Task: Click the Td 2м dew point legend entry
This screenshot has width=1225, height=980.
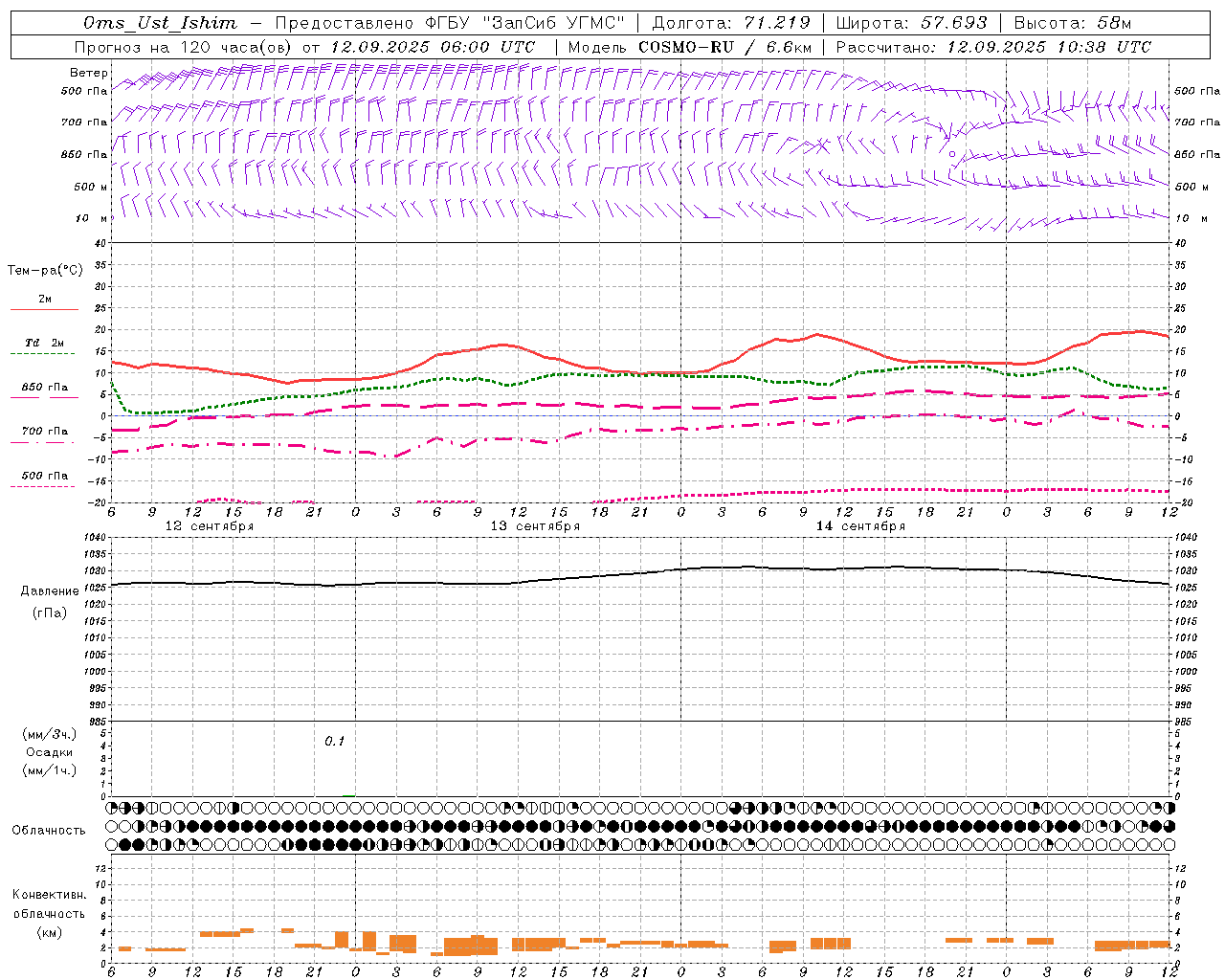Action: [45, 343]
